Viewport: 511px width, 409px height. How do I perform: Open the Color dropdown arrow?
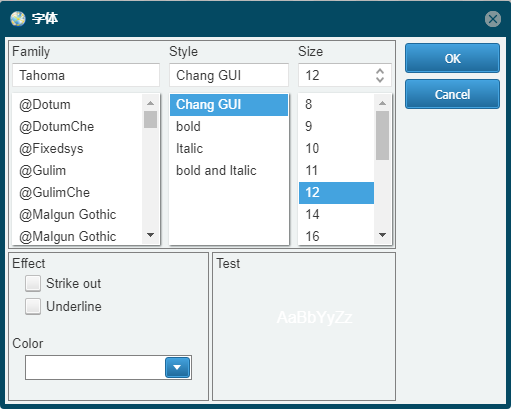point(177,367)
